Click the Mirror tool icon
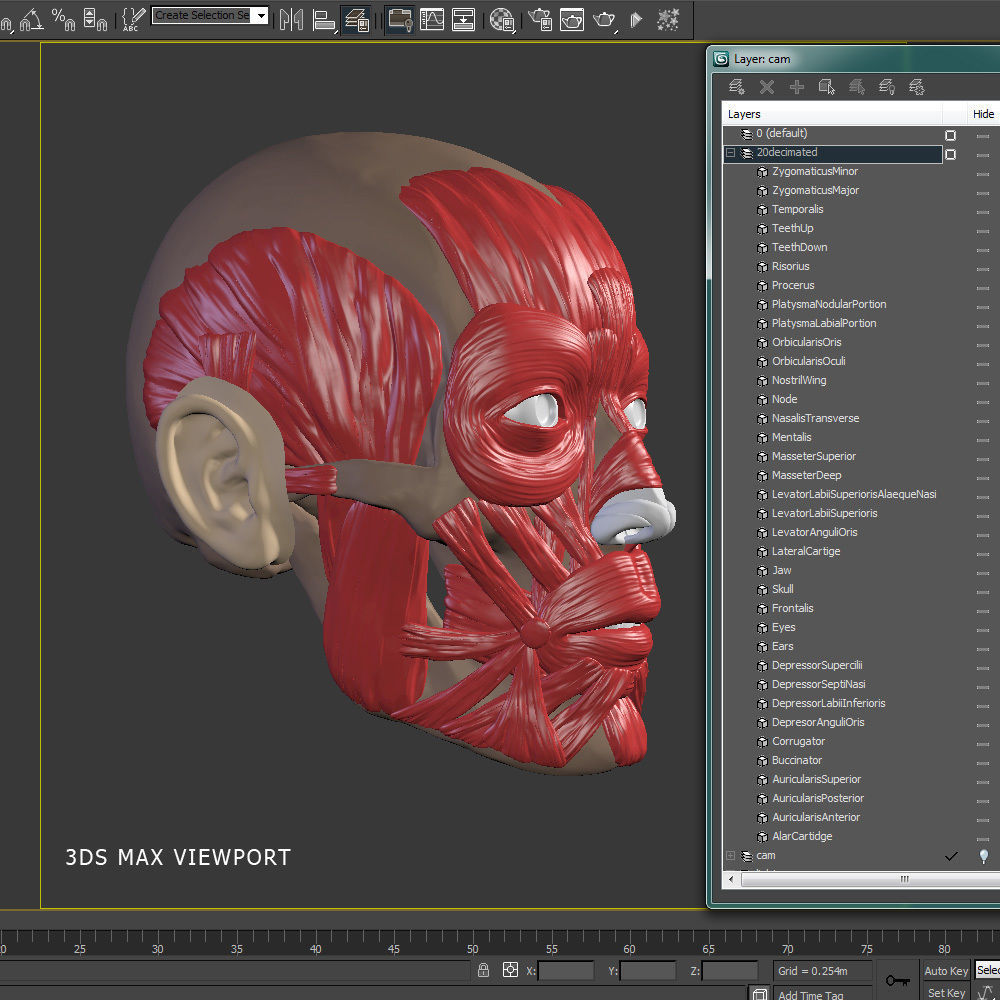 coord(291,19)
